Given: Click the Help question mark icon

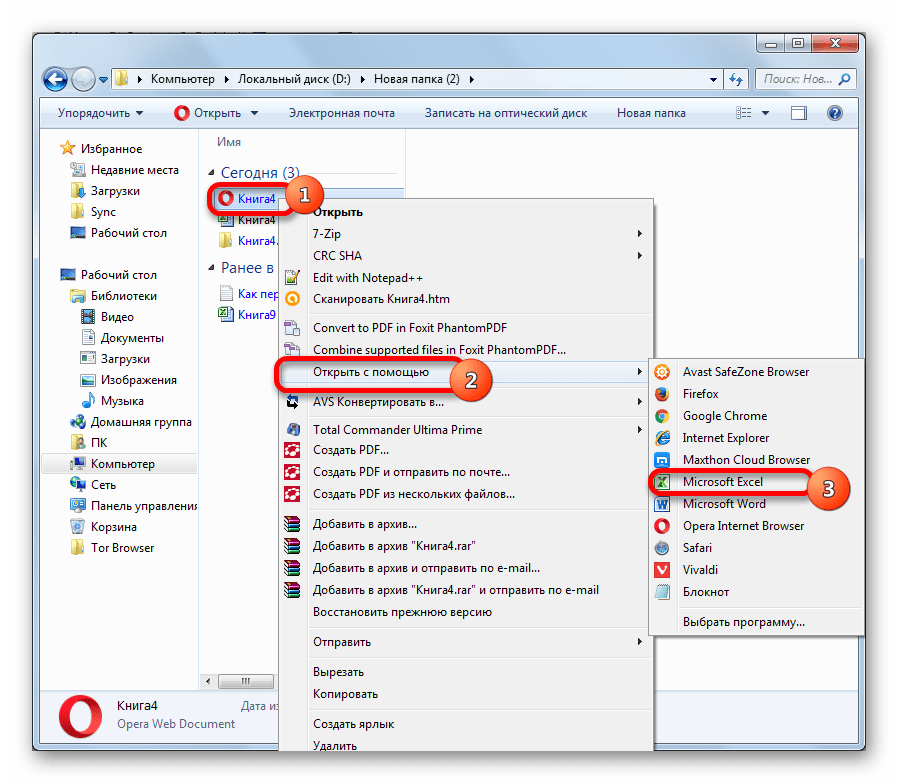Looking at the screenshot, I should click(834, 113).
